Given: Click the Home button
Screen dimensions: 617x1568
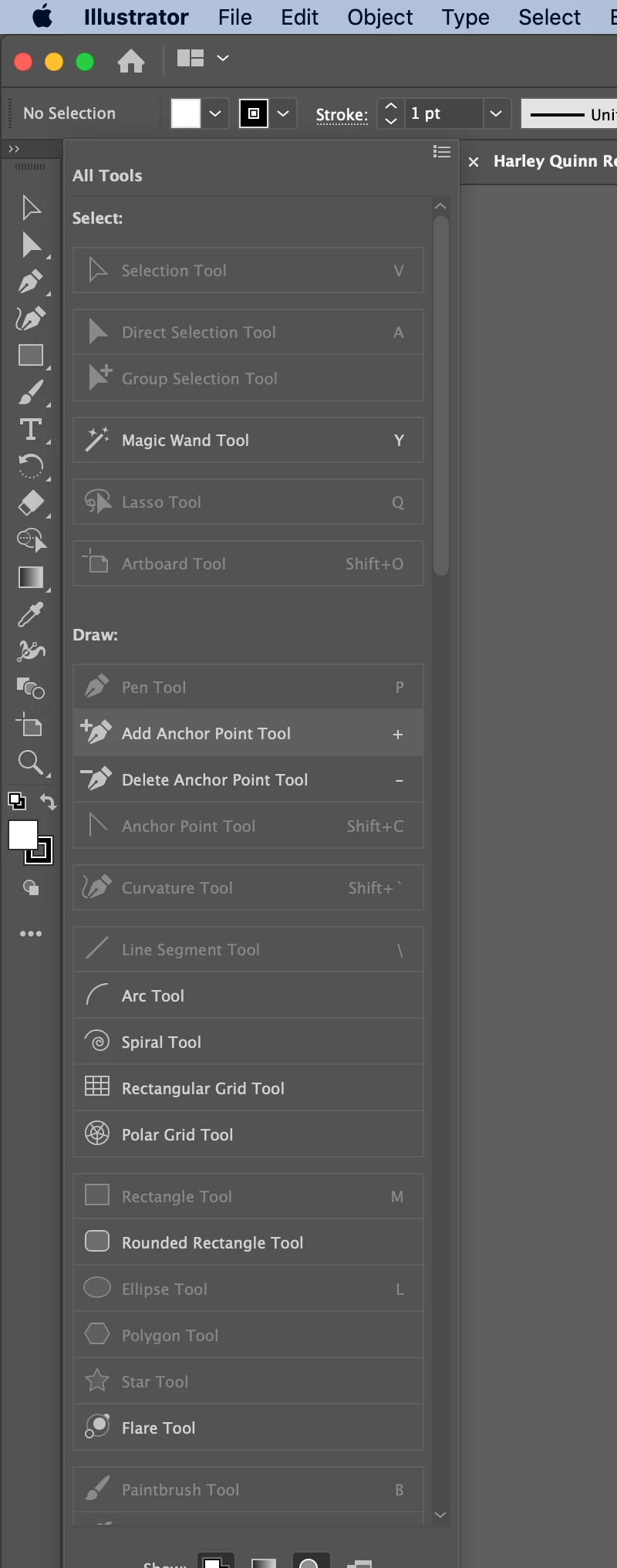Looking at the screenshot, I should (x=131, y=60).
